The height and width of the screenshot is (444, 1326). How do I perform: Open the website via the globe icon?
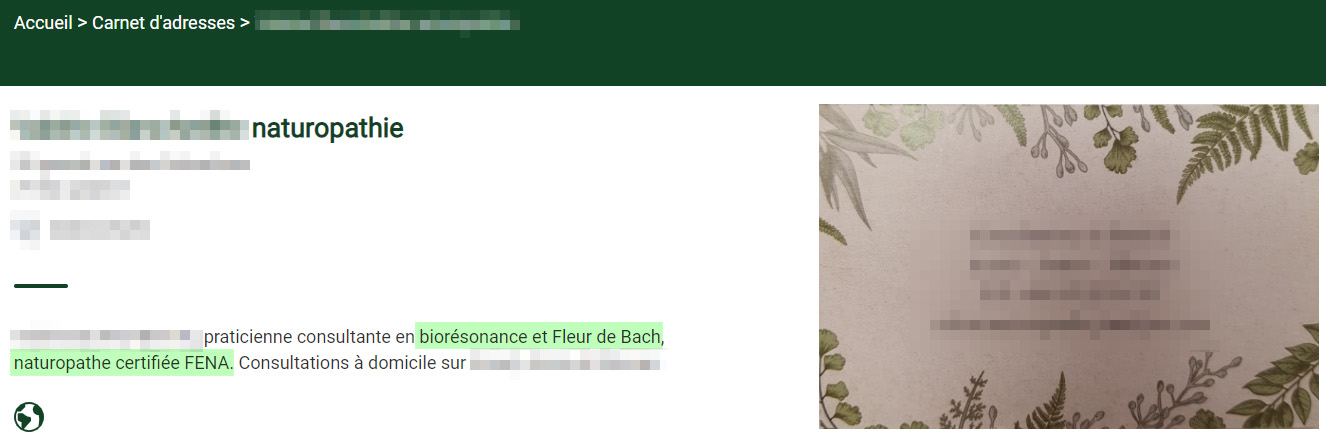tap(29, 417)
